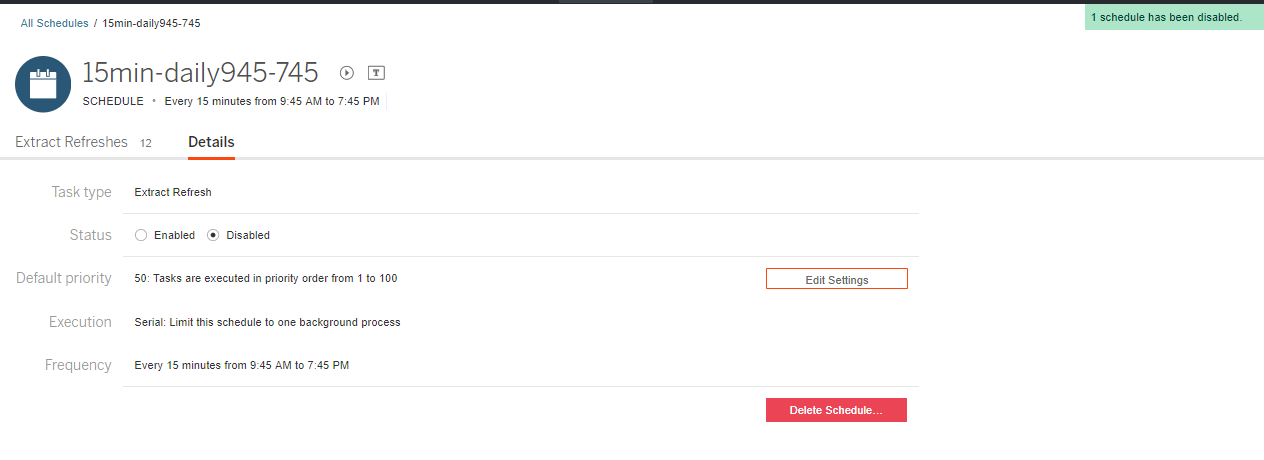The image size is (1264, 460).
Task: Click the Edit Settings button
Action: pos(837,279)
